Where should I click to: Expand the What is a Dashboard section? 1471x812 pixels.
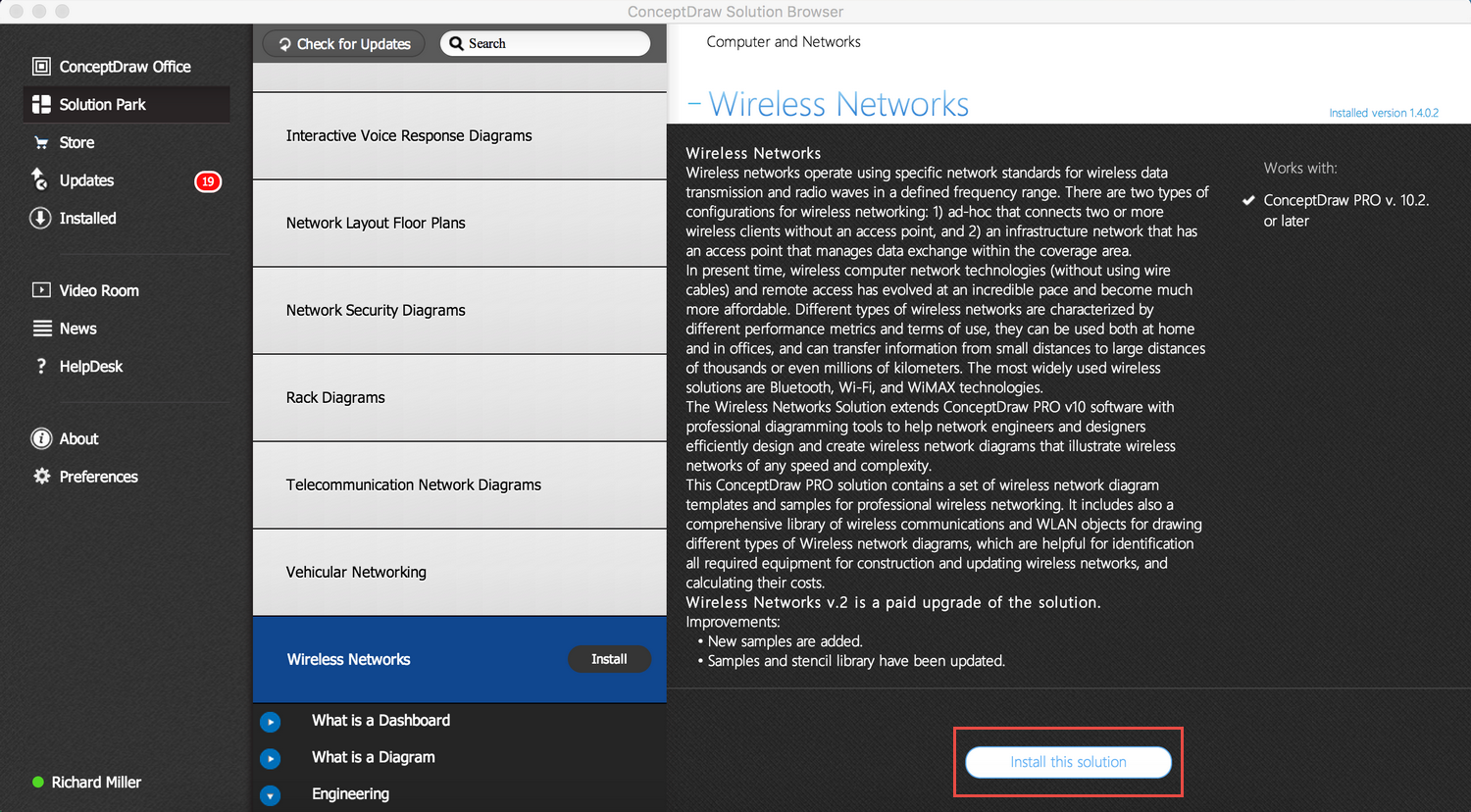(x=271, y=722)
